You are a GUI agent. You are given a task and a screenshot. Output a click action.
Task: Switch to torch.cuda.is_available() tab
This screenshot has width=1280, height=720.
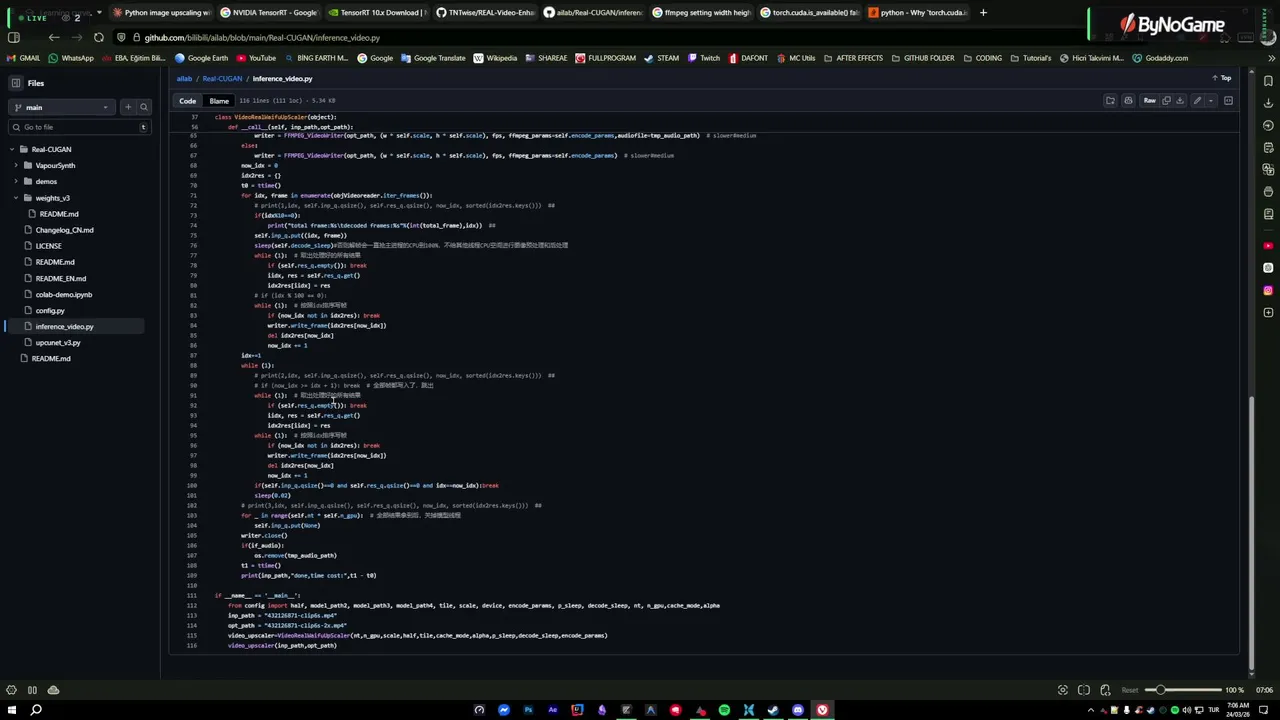pos(809,13)
